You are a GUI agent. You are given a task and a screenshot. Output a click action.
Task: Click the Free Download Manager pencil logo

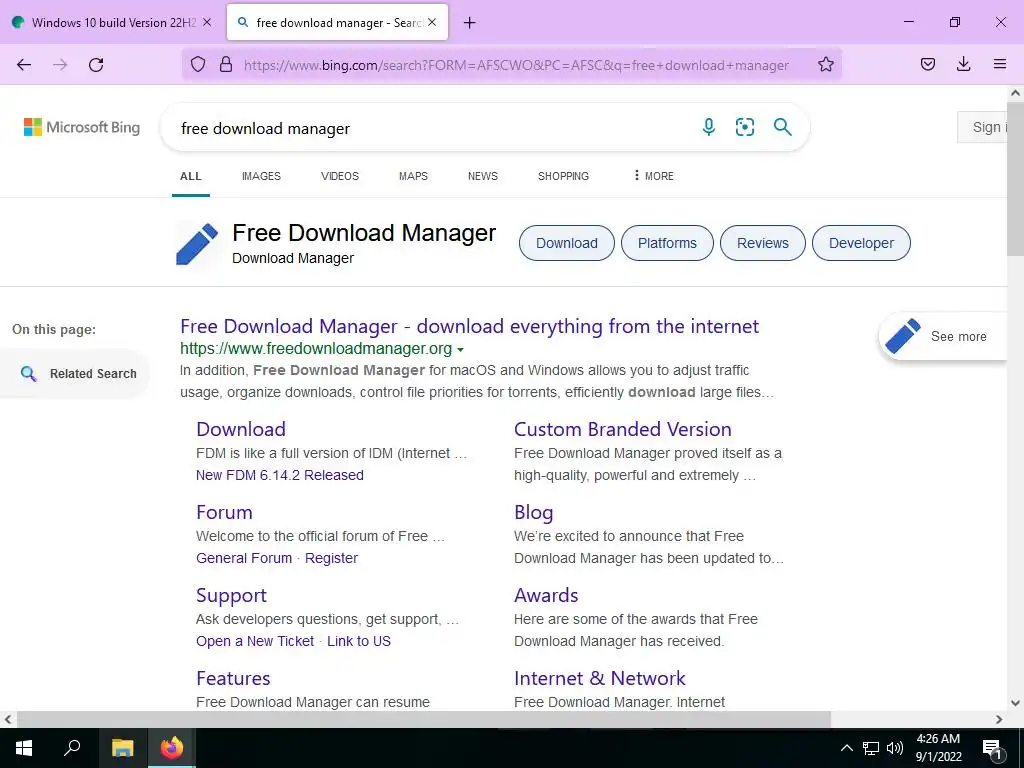coord(197,244)
